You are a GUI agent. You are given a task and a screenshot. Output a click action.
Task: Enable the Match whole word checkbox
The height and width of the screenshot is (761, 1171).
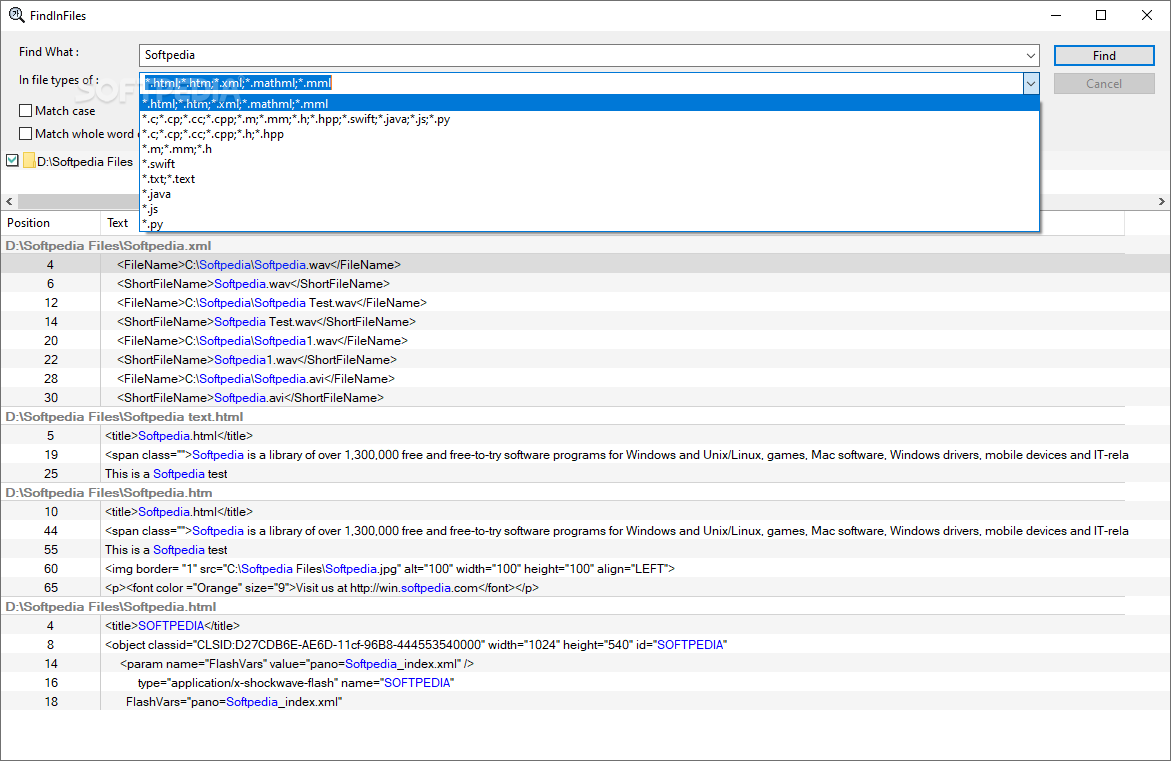(25, 134)
